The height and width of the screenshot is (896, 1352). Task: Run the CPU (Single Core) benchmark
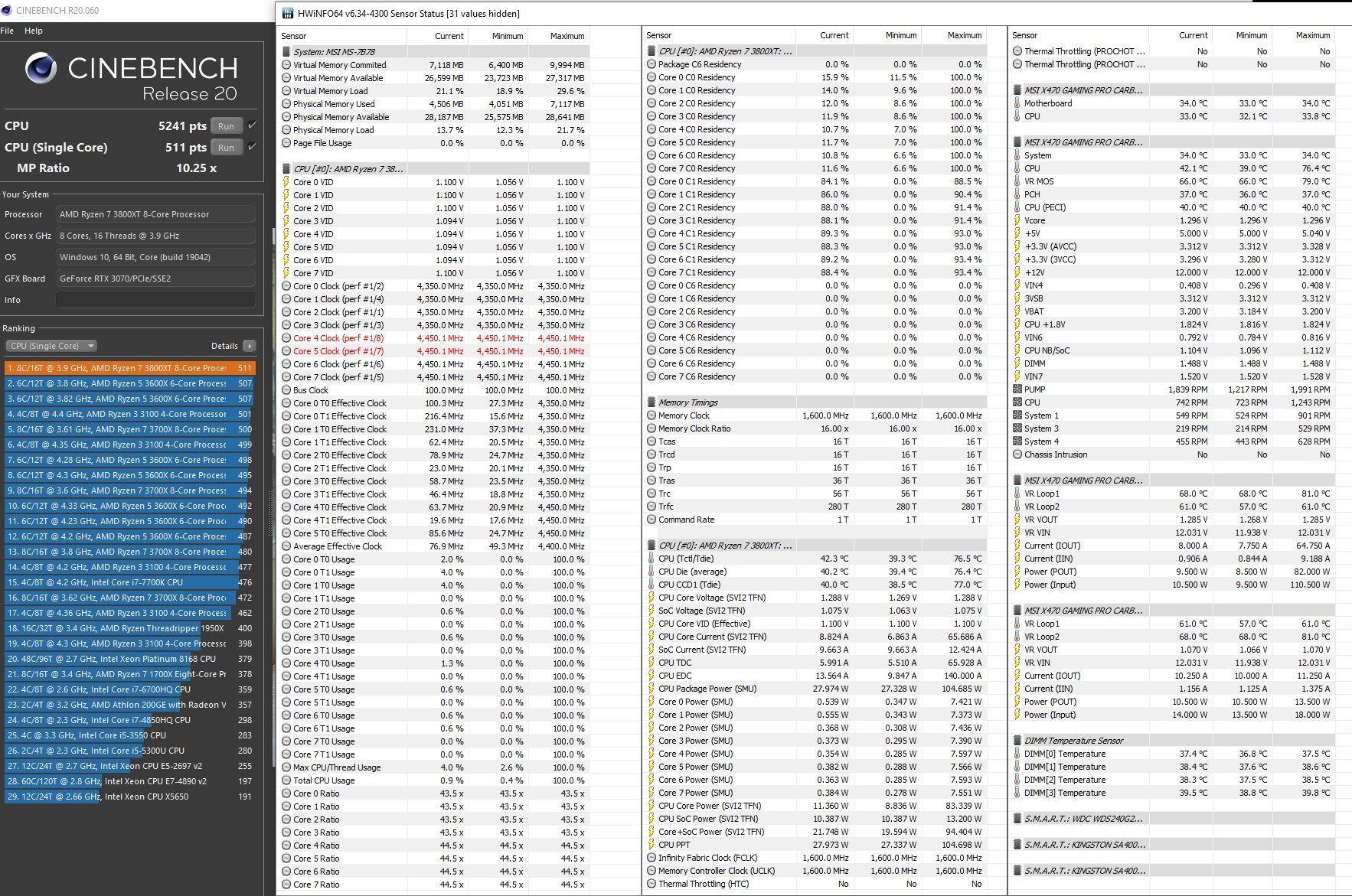tap(226, 148)
